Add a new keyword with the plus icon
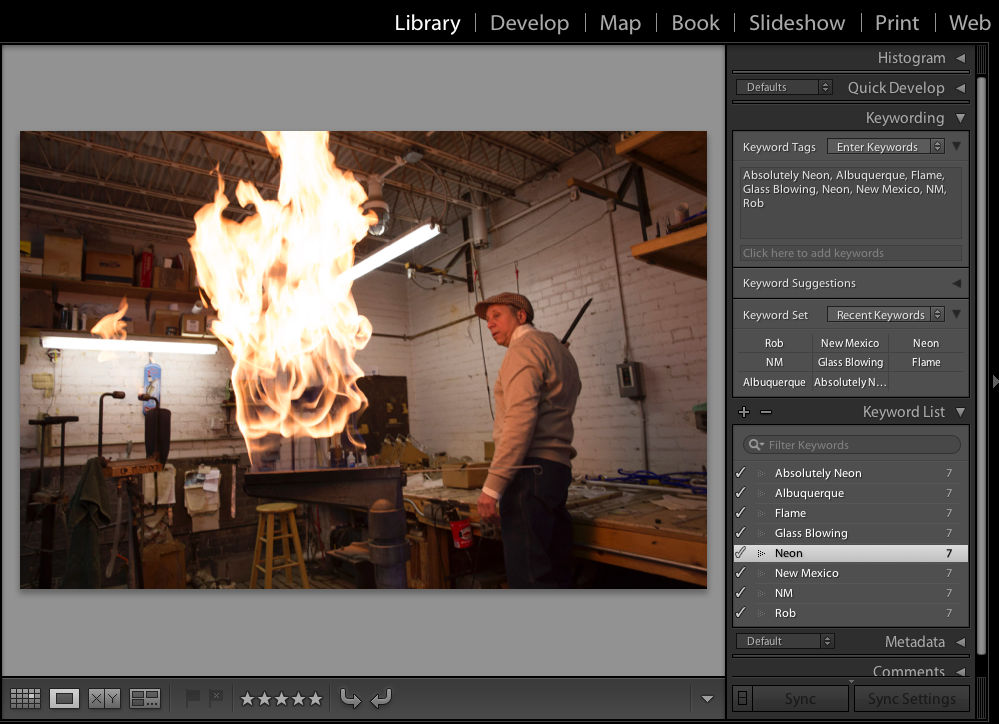Viewport: 999px width, 724px height. tap(743, 411)
